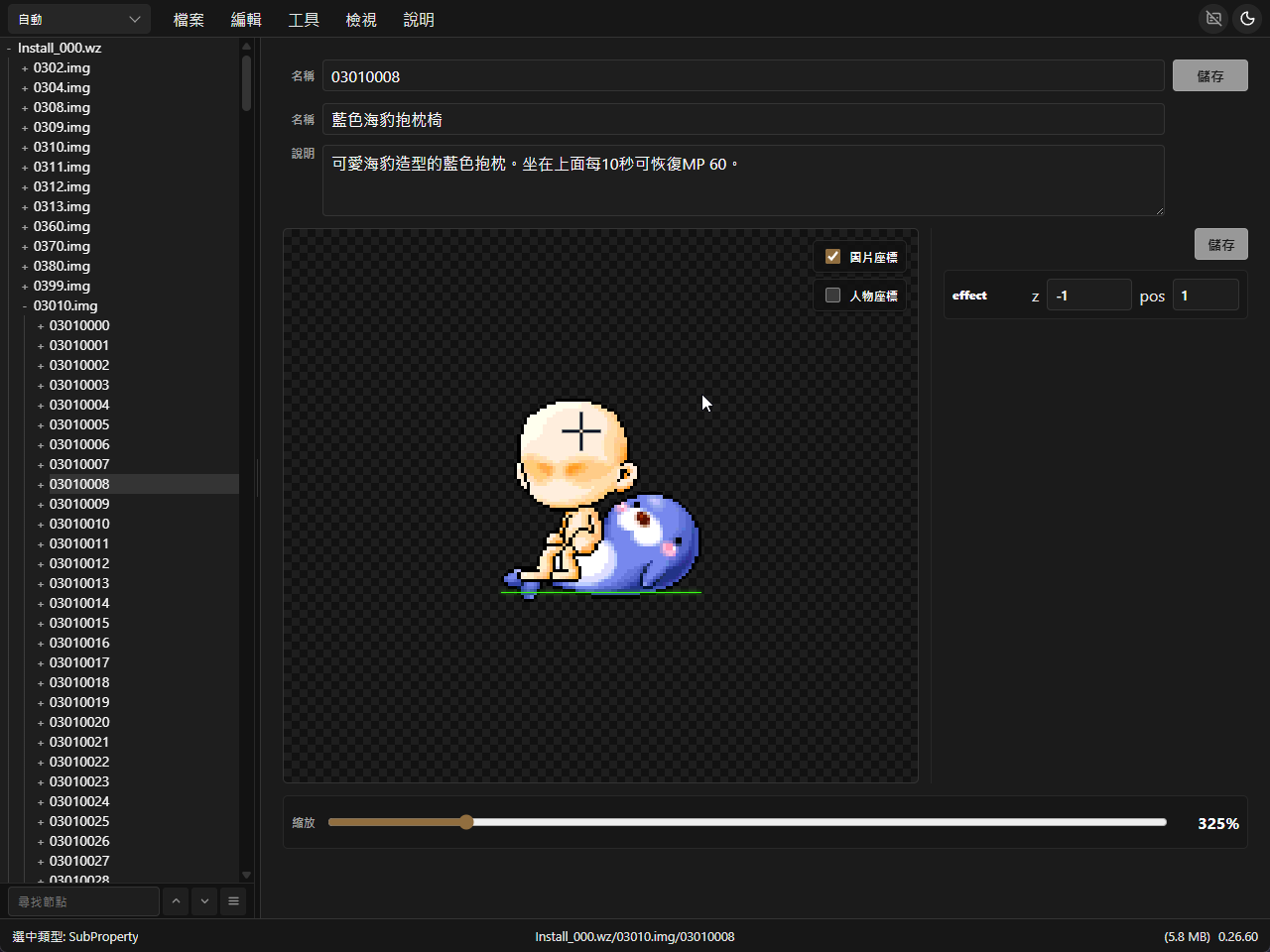
Task: Click scrollbar down arrow in tree panel
Action: tap(246, 875)
